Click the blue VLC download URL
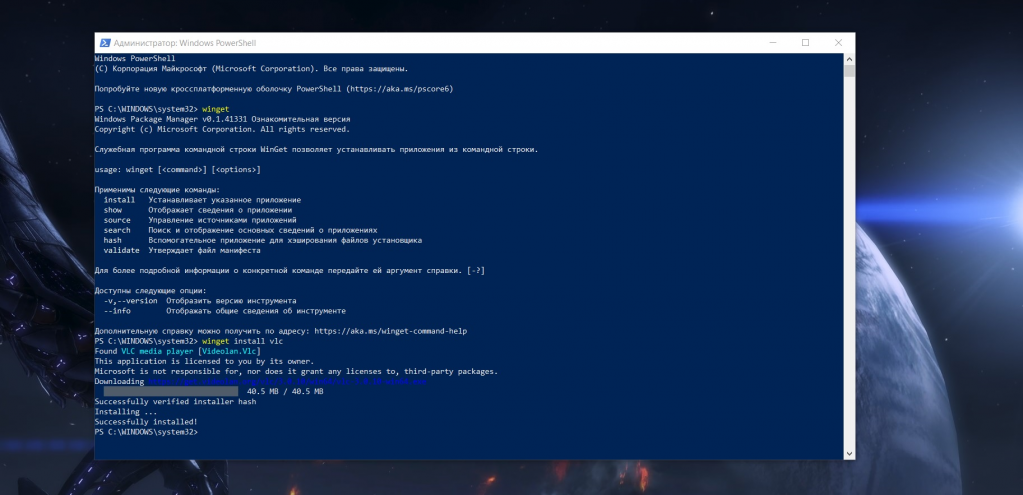This screenshot has width=1023, height=495. pyautogui.click(x=287, y=382)
